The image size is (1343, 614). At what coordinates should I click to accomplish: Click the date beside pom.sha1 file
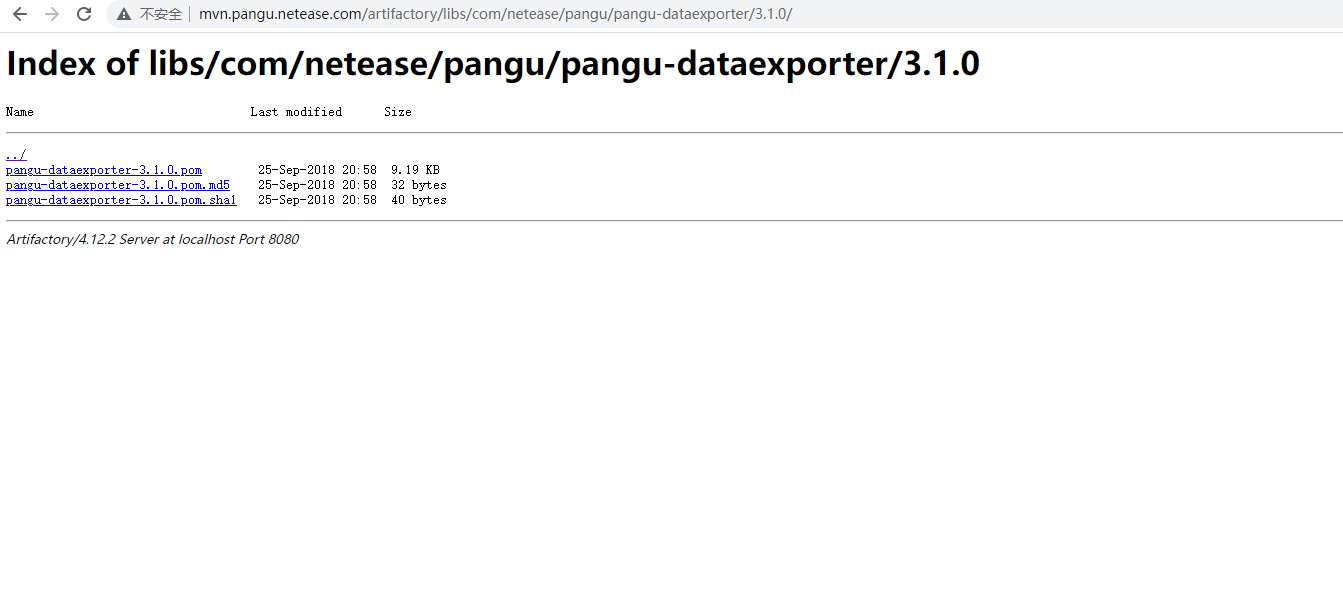(317, 200)
